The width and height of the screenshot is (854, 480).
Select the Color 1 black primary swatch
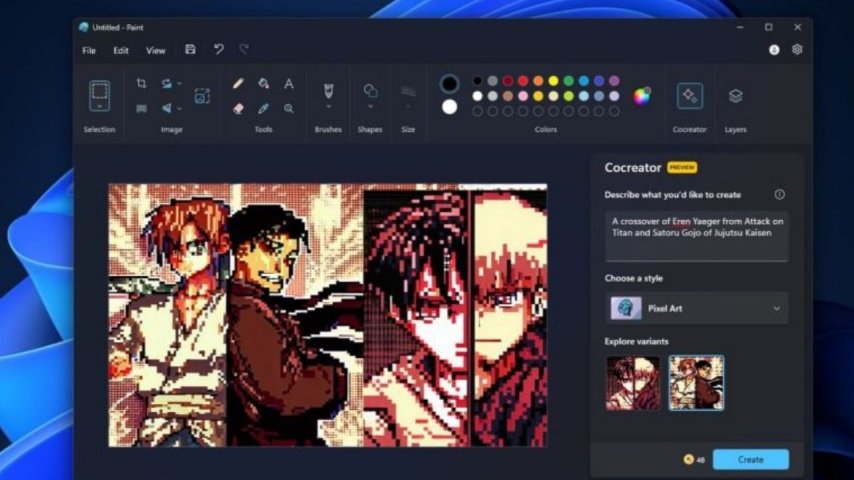tap(449, 84)
